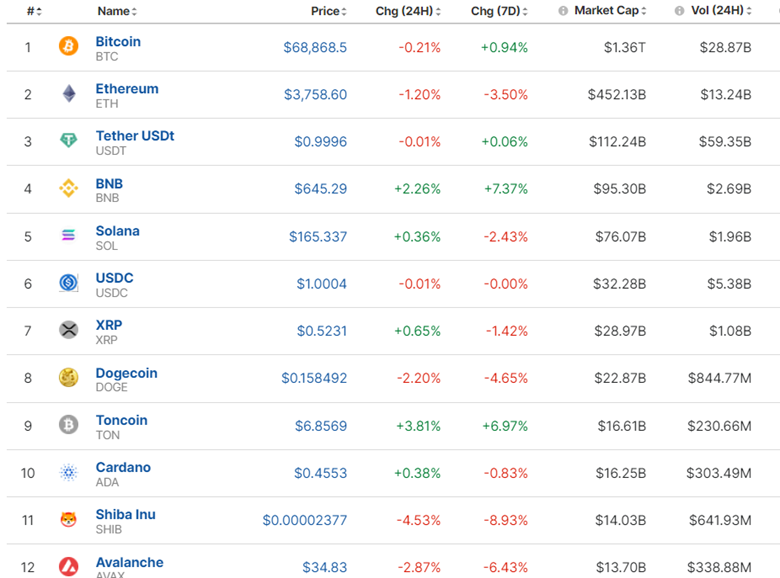This screenshot has width=780, height=578.
Task: Select Dogecoin 7D change -4.65%
Action: tap(505, 379)
